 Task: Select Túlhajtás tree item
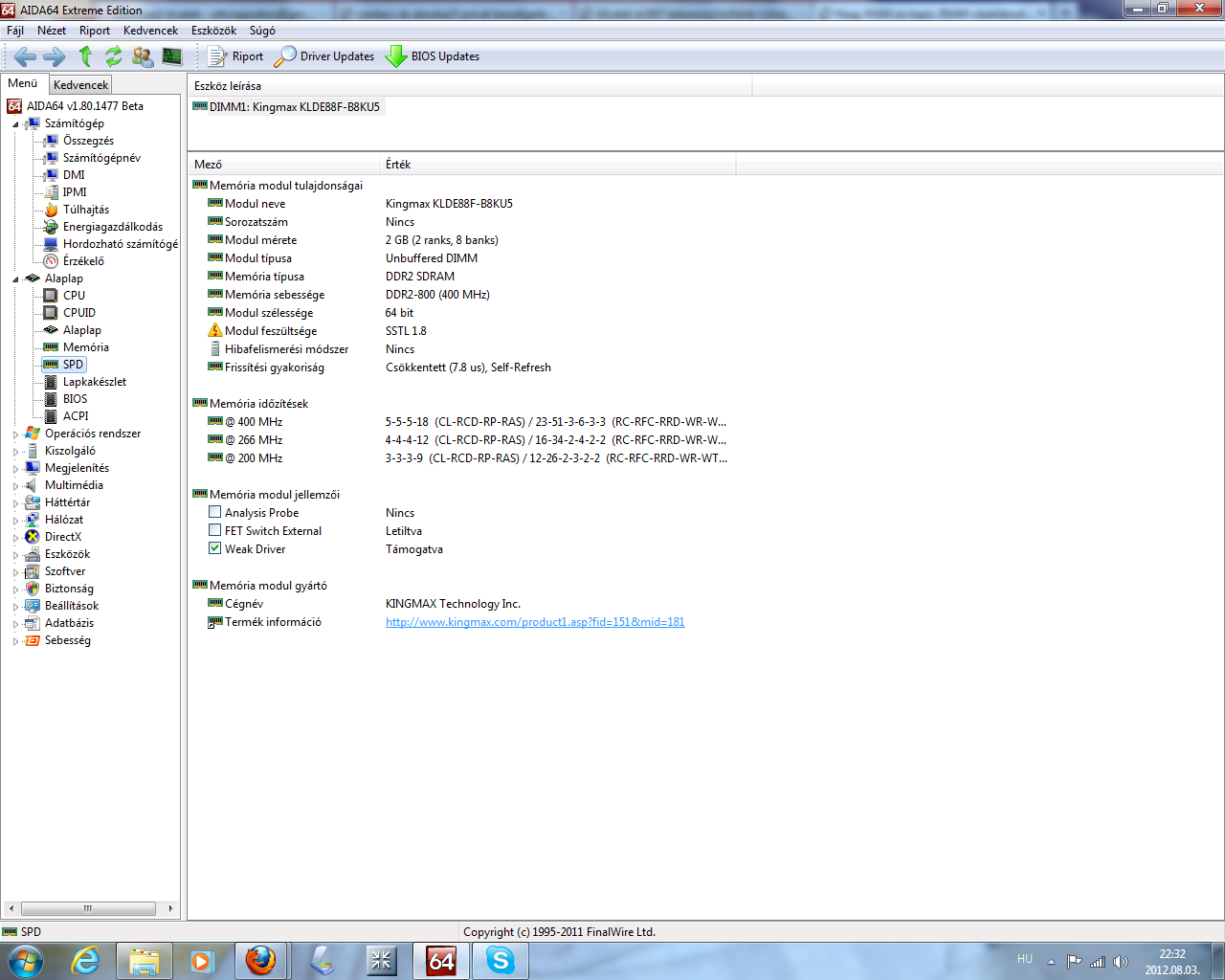[85, 210]
